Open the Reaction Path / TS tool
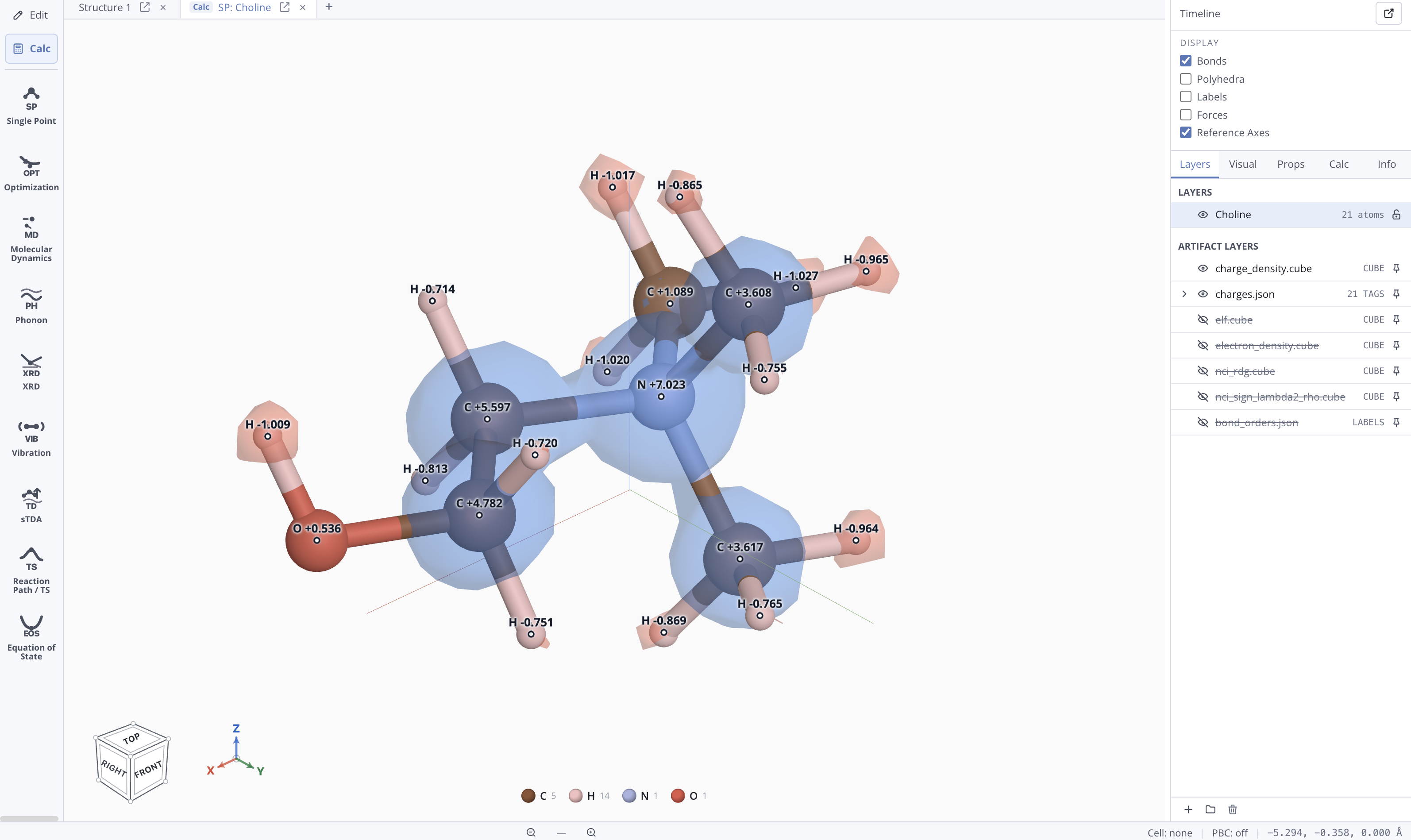This screenshot has height=840, width=1411. [x=31, y=570]
